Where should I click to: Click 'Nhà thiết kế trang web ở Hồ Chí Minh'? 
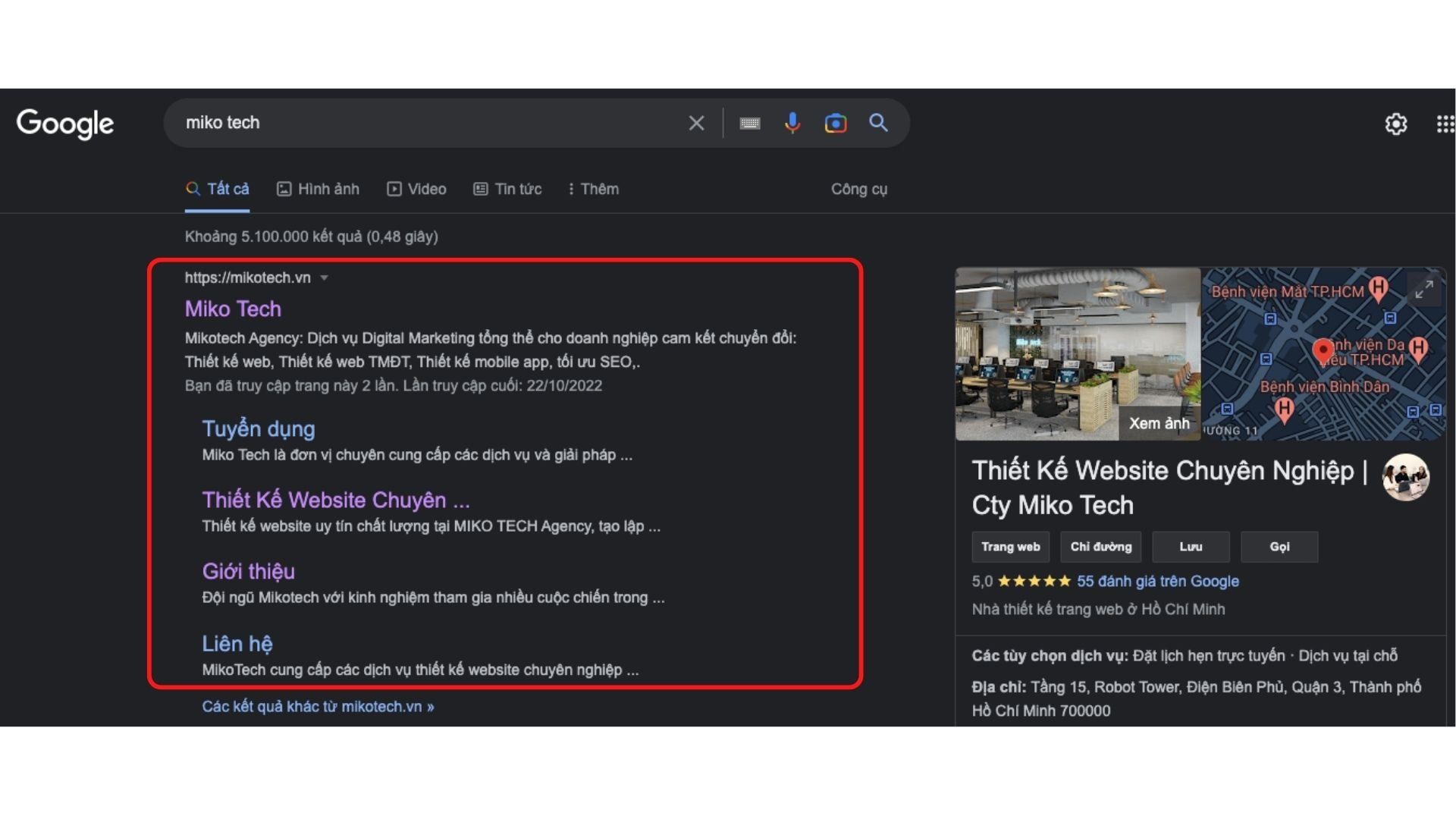coord(1098,609)
